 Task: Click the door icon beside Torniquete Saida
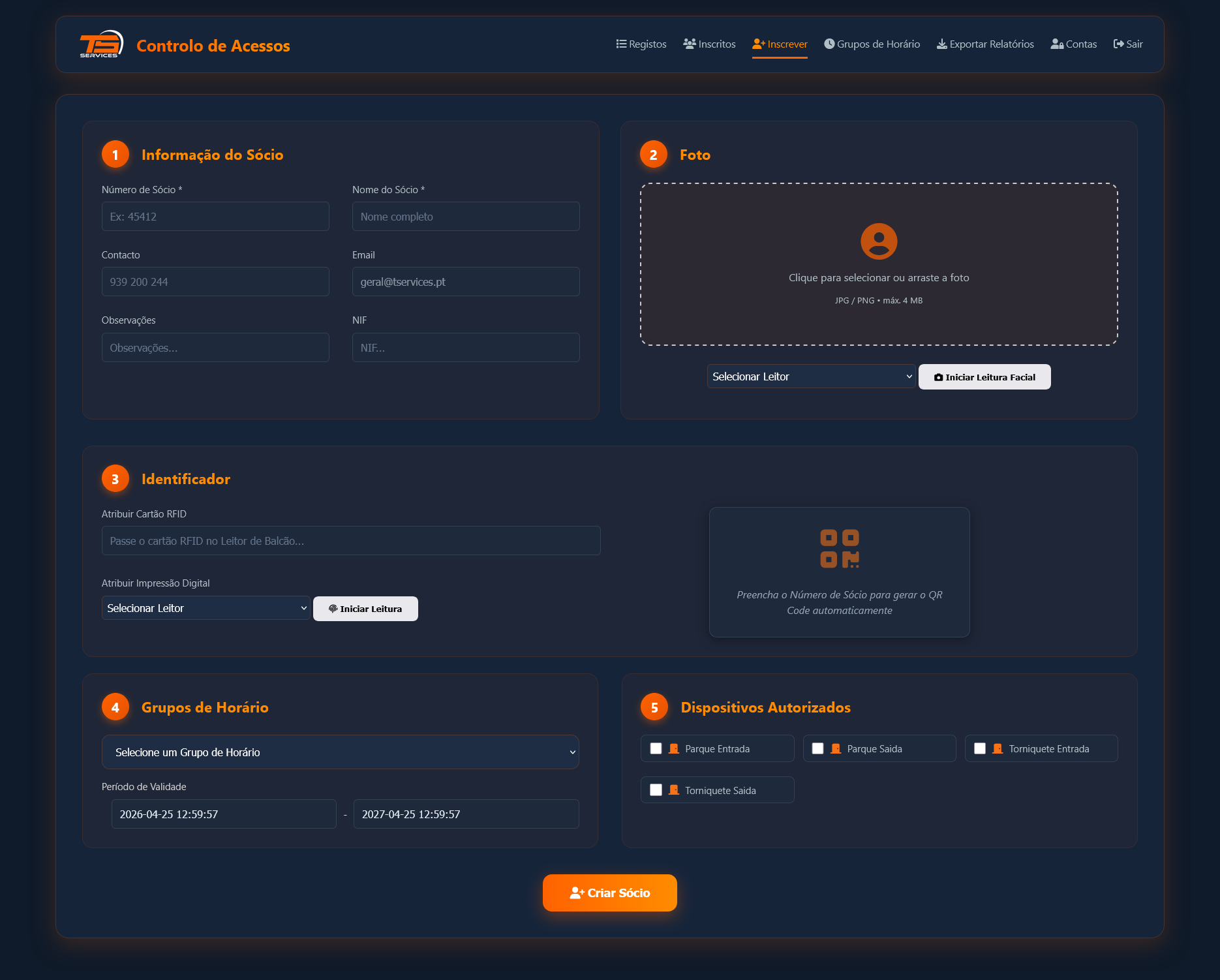(x=674, y=791)
